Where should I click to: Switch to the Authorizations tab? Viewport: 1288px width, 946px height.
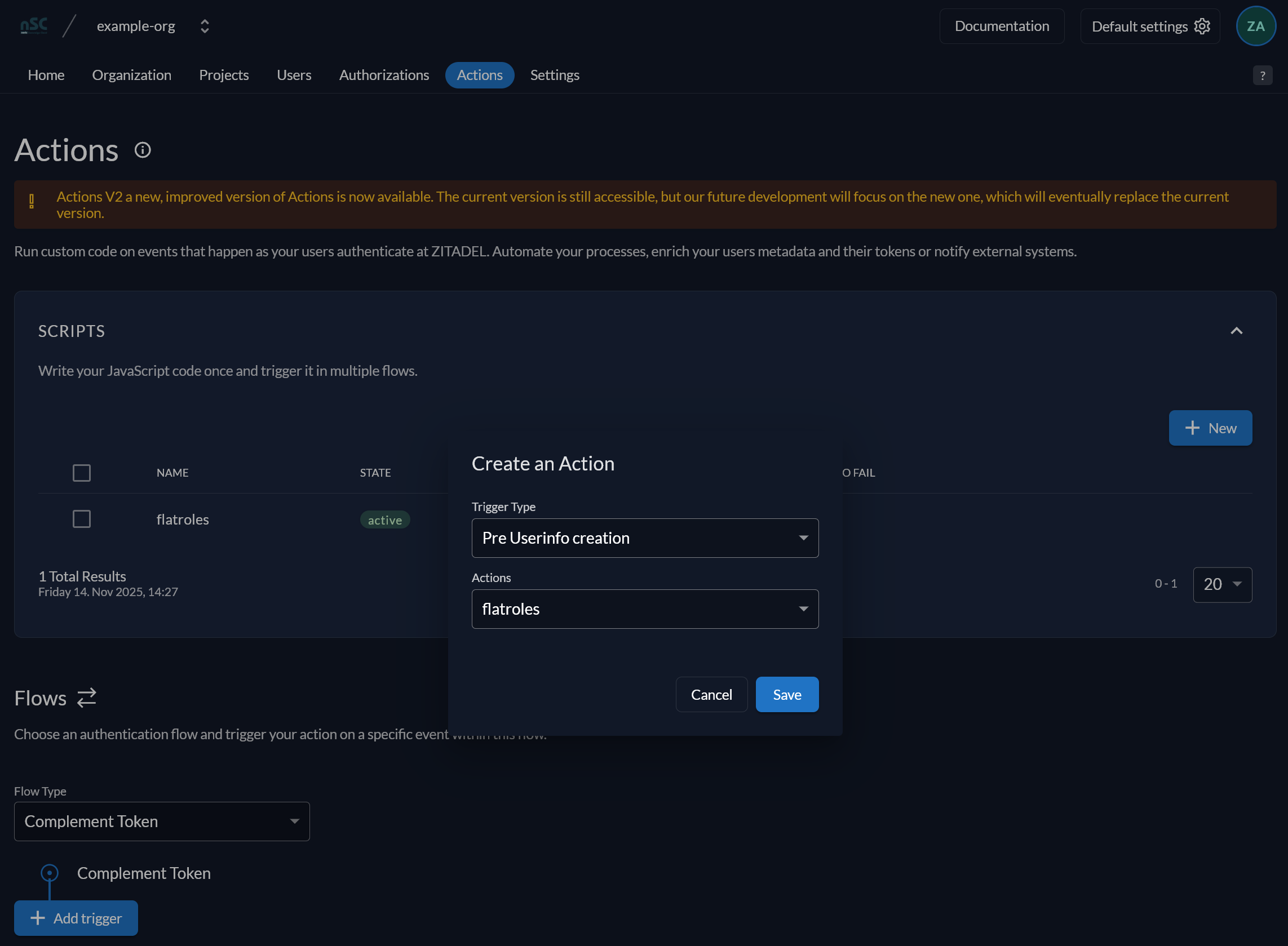(384, 75)
